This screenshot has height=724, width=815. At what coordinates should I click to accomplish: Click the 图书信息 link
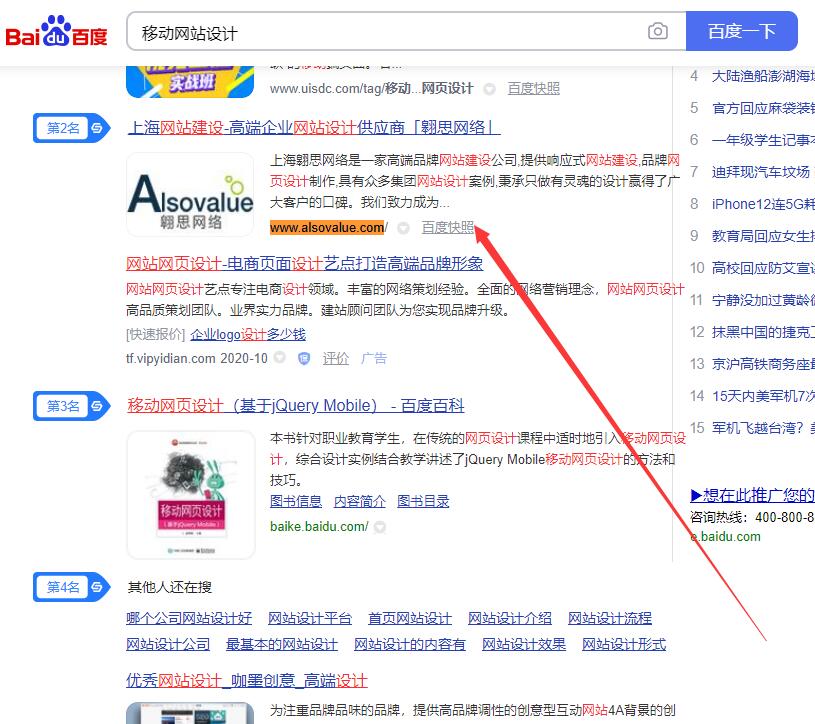(296, 501)
